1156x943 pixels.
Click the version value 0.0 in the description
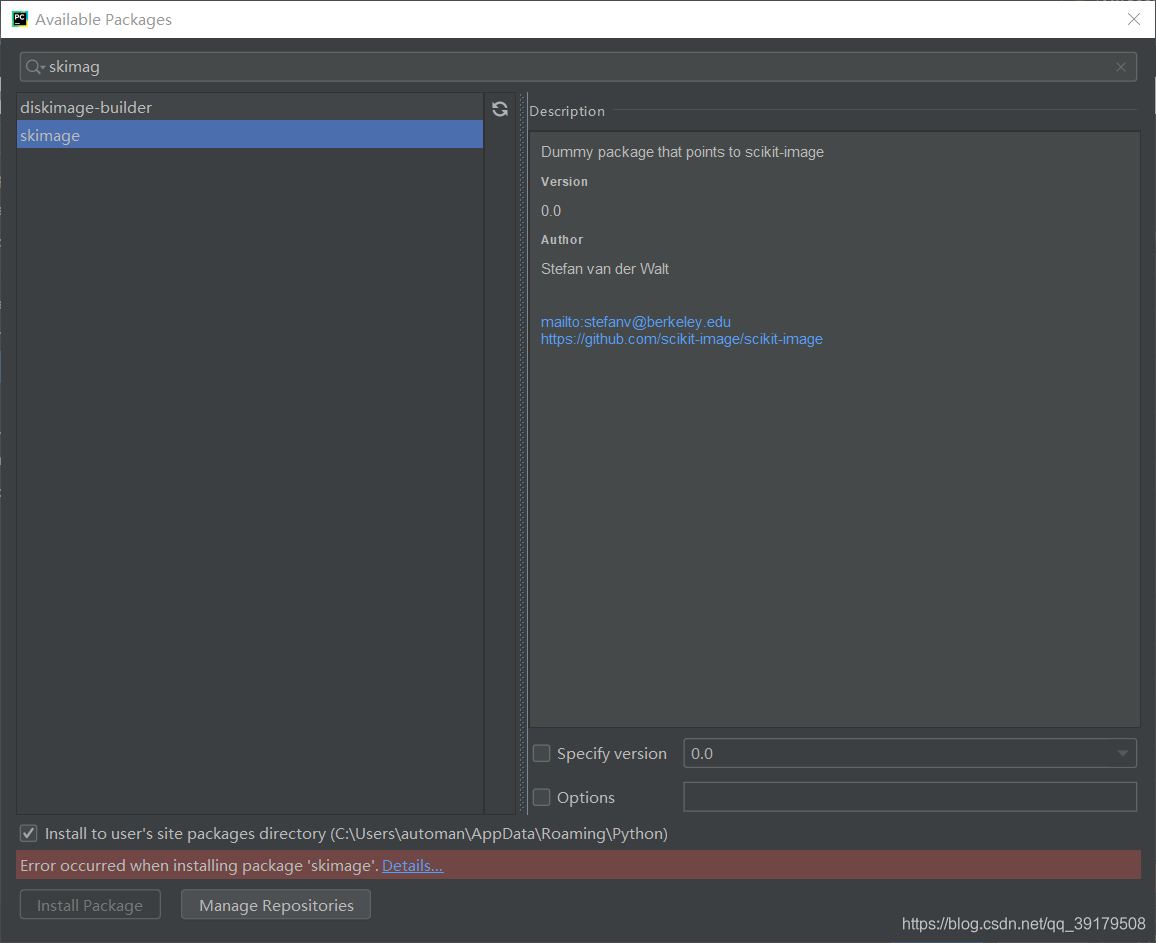click(551, 211)
